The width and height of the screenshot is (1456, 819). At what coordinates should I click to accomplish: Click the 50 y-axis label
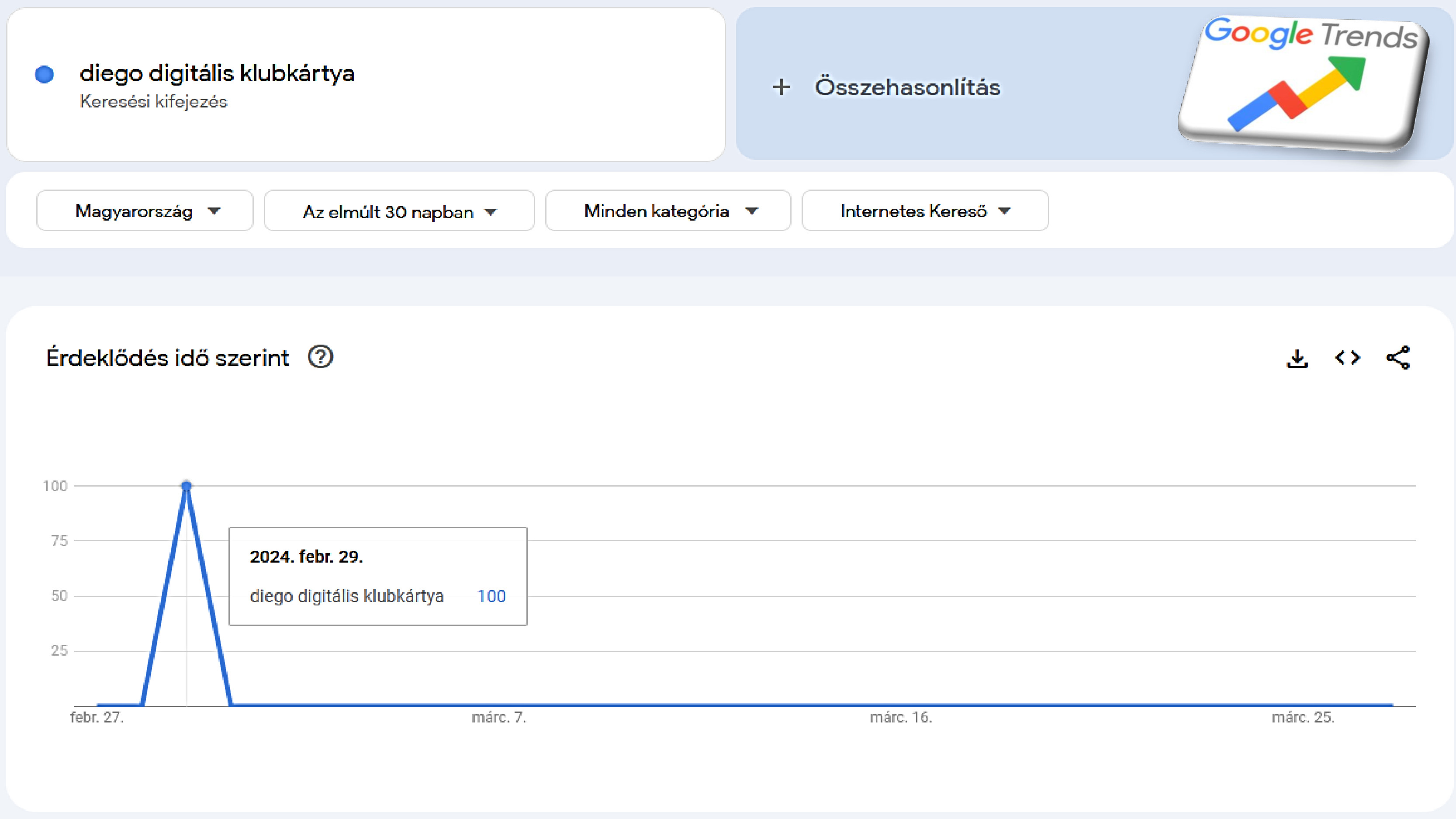(x=59, y=596)
